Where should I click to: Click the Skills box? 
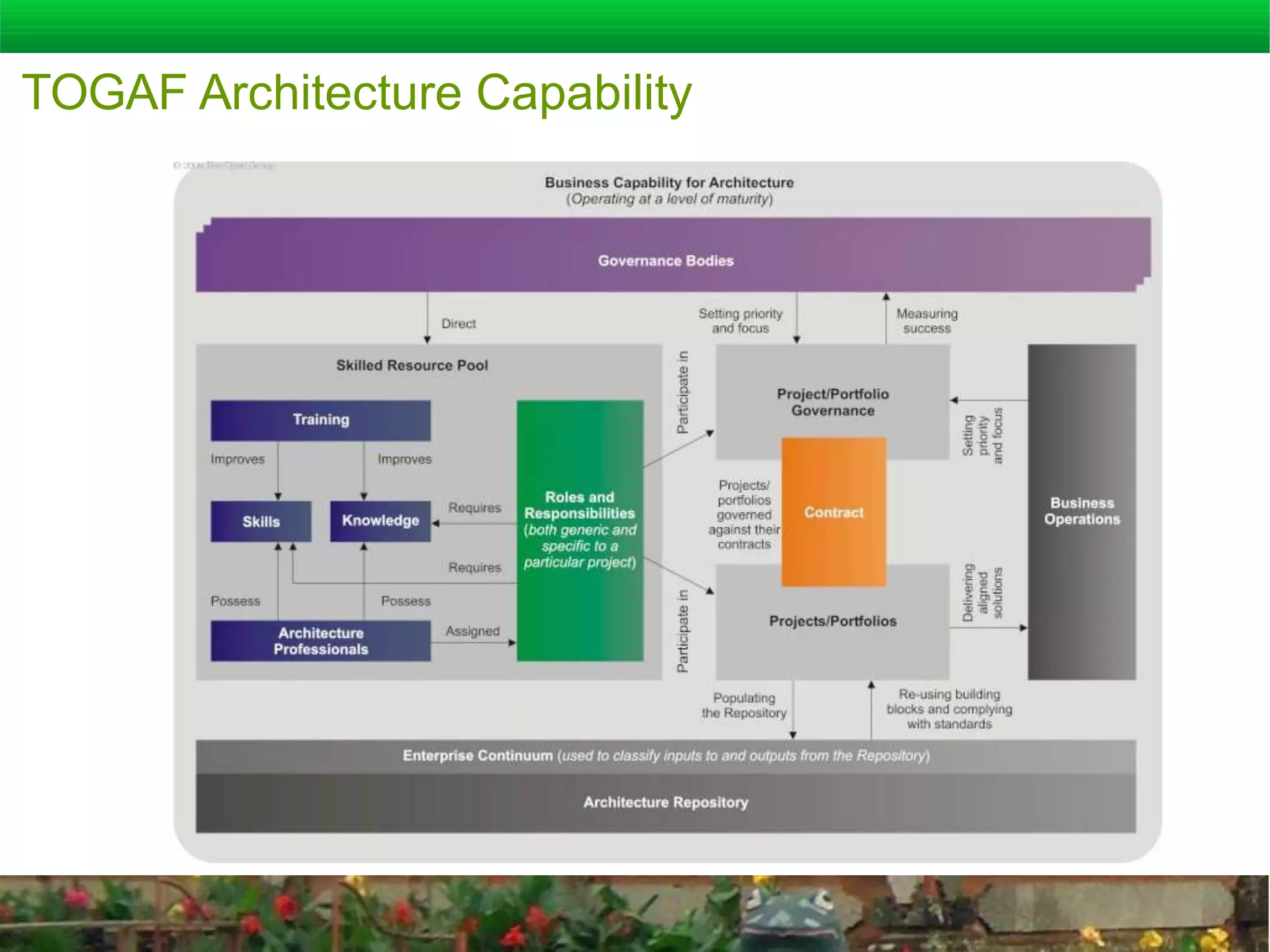point(260,521)
